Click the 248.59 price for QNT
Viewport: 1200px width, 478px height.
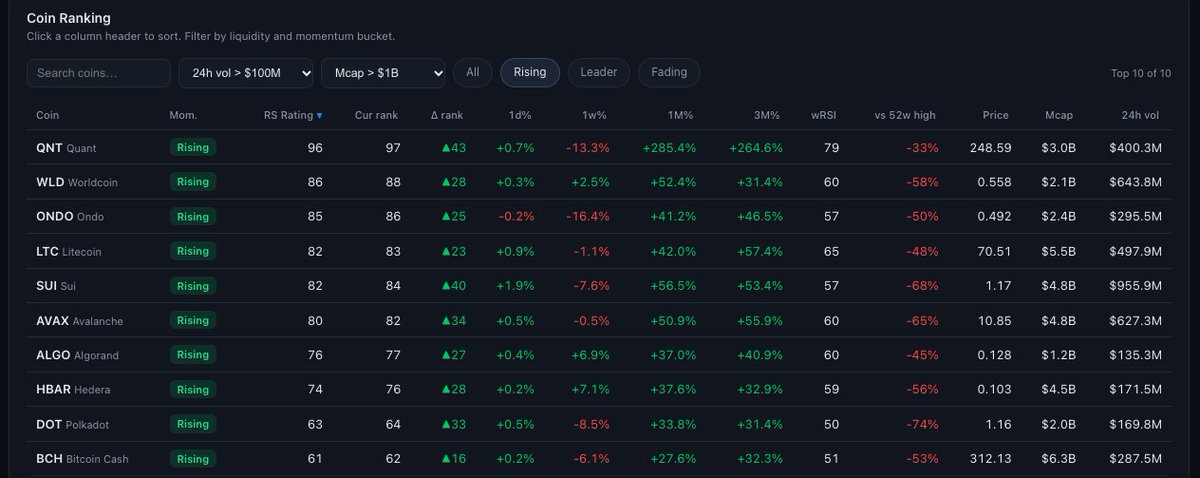[991, 148]
